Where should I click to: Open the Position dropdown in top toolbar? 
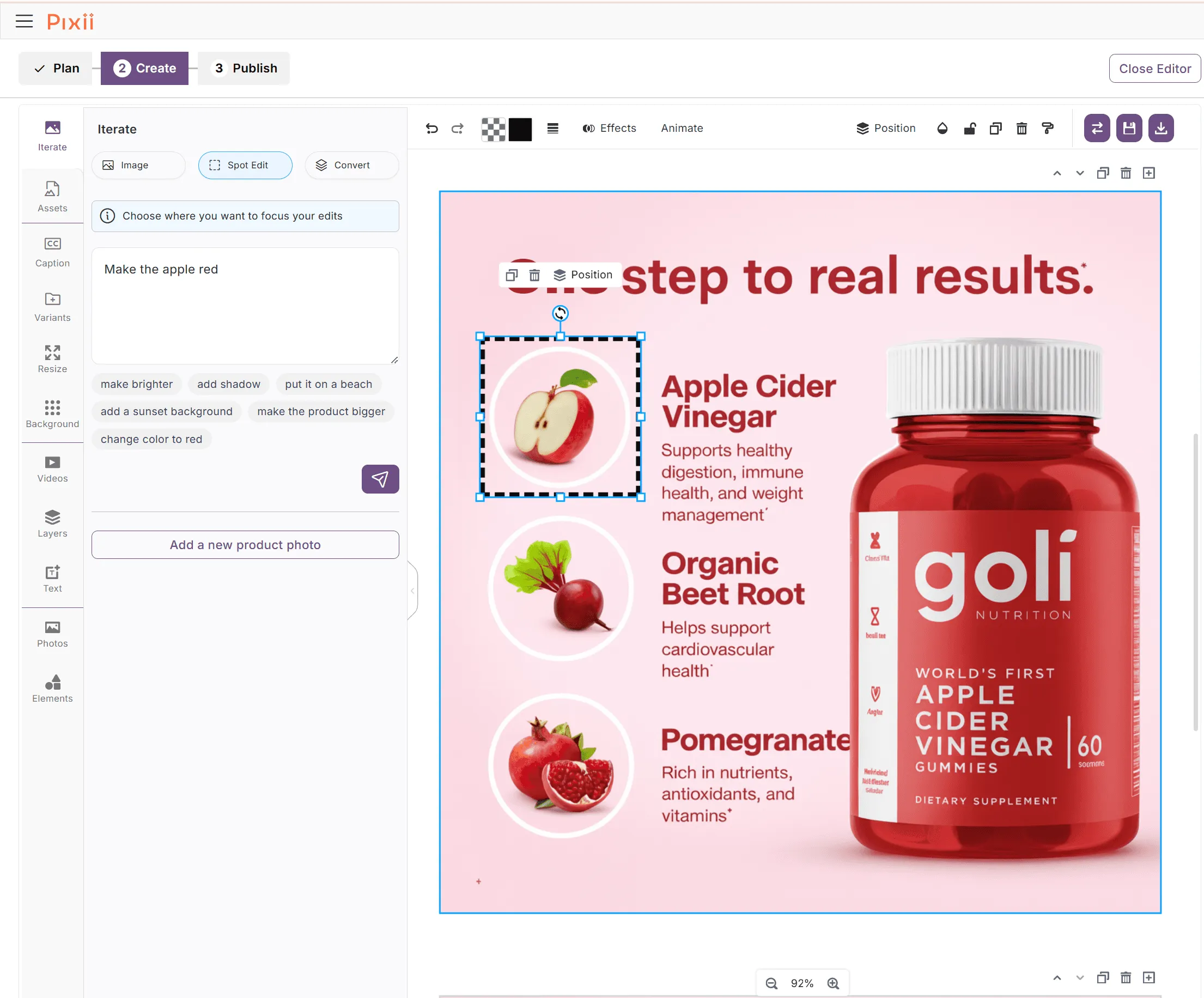click(886, 129)
